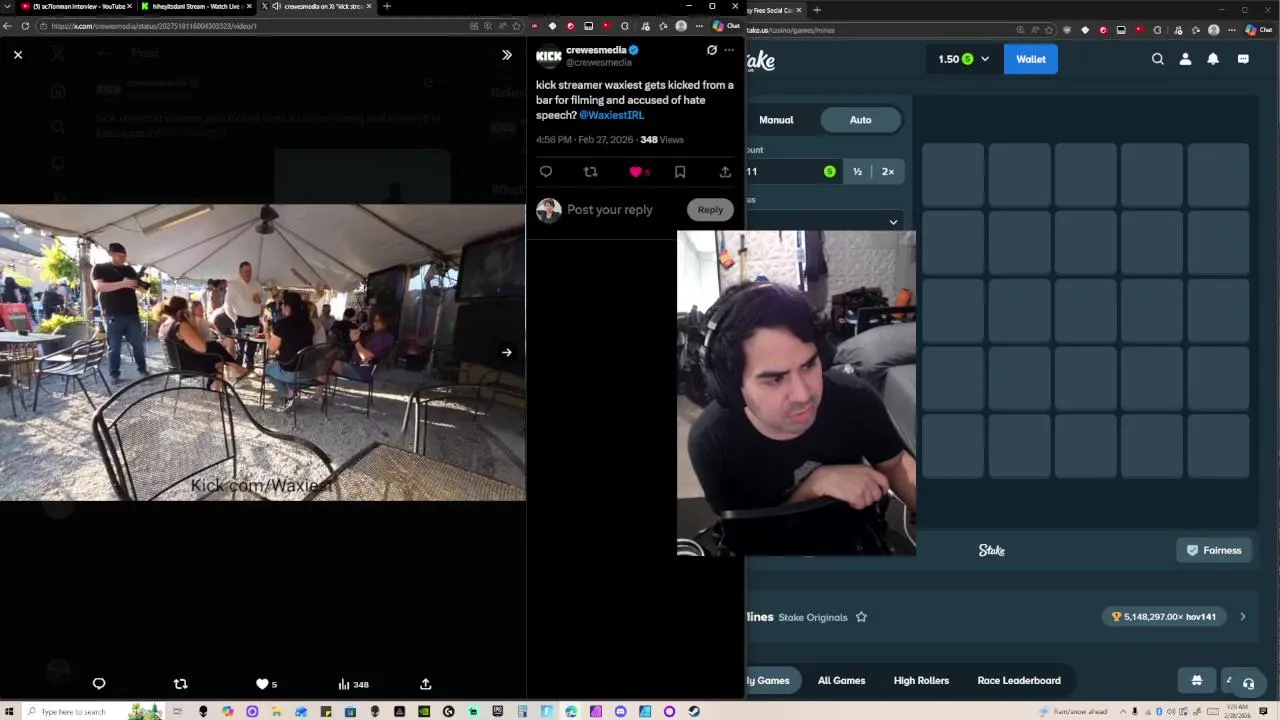The image size is (1280, 720).
Task: Click the 5,148,297.00× hov141 trophy record
Action: [1164, 617]
